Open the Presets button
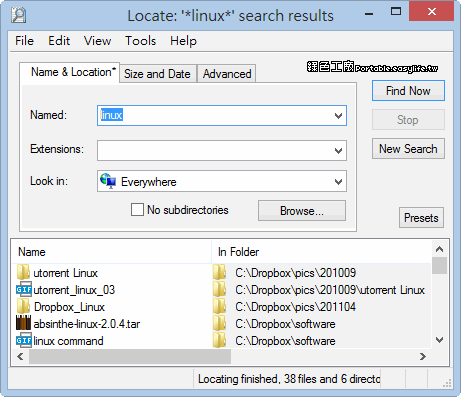Screen dimensions: 461x397 pos(421,218)
